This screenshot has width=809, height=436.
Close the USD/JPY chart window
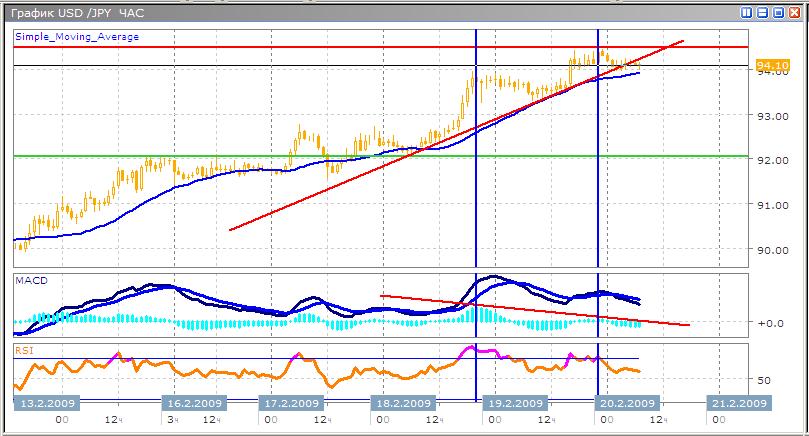click(794, 13)
